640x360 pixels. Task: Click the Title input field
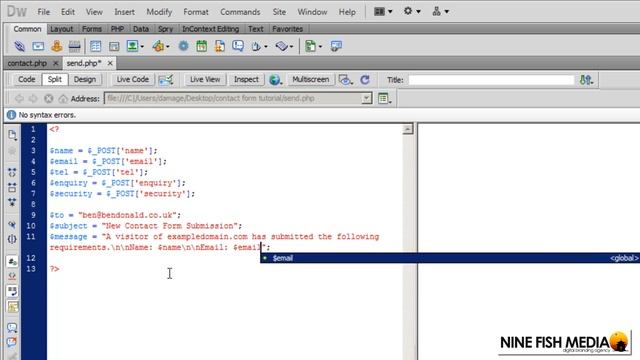click(x=491, y=80)
